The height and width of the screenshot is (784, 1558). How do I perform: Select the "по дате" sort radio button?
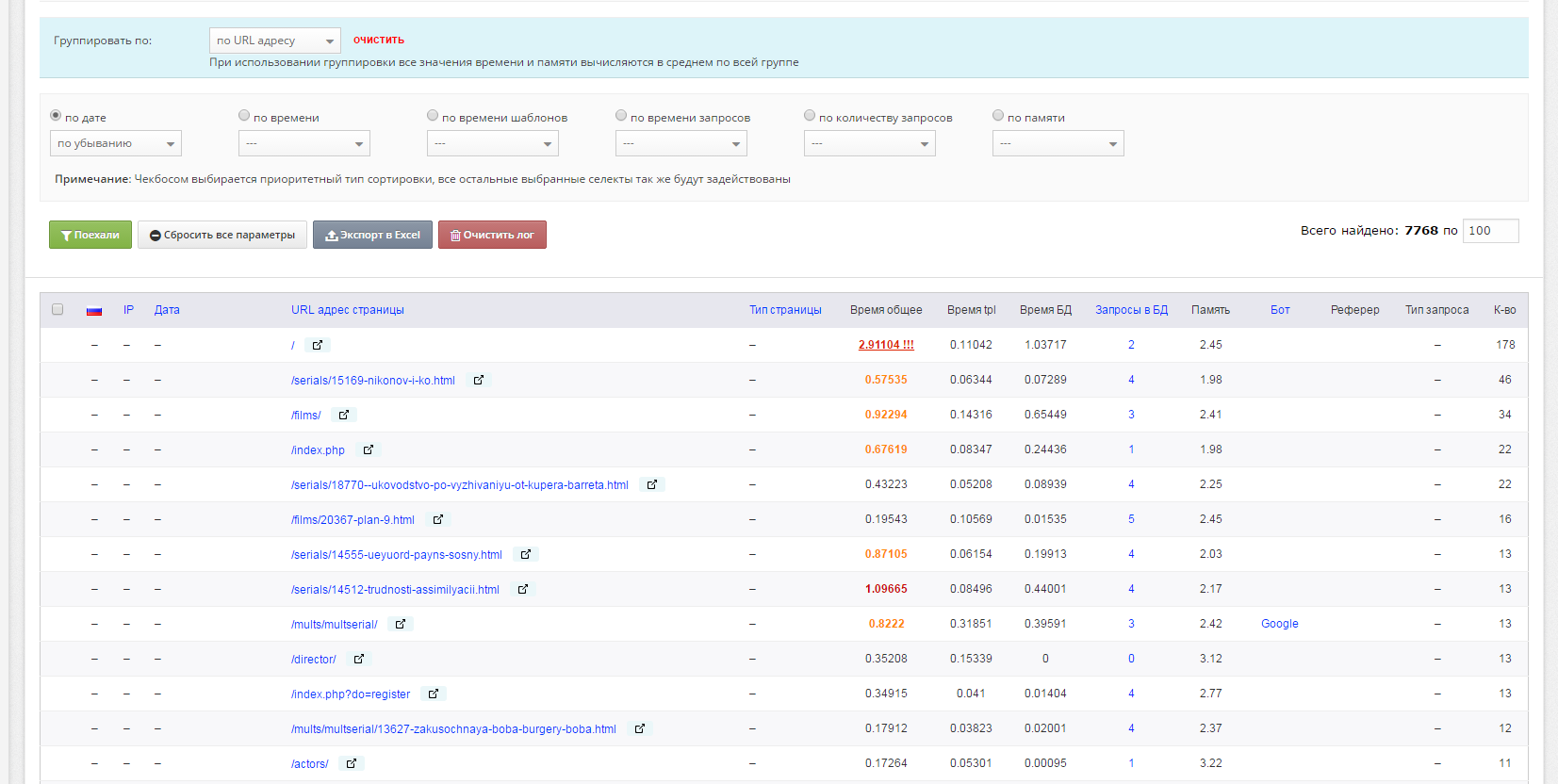56,115
